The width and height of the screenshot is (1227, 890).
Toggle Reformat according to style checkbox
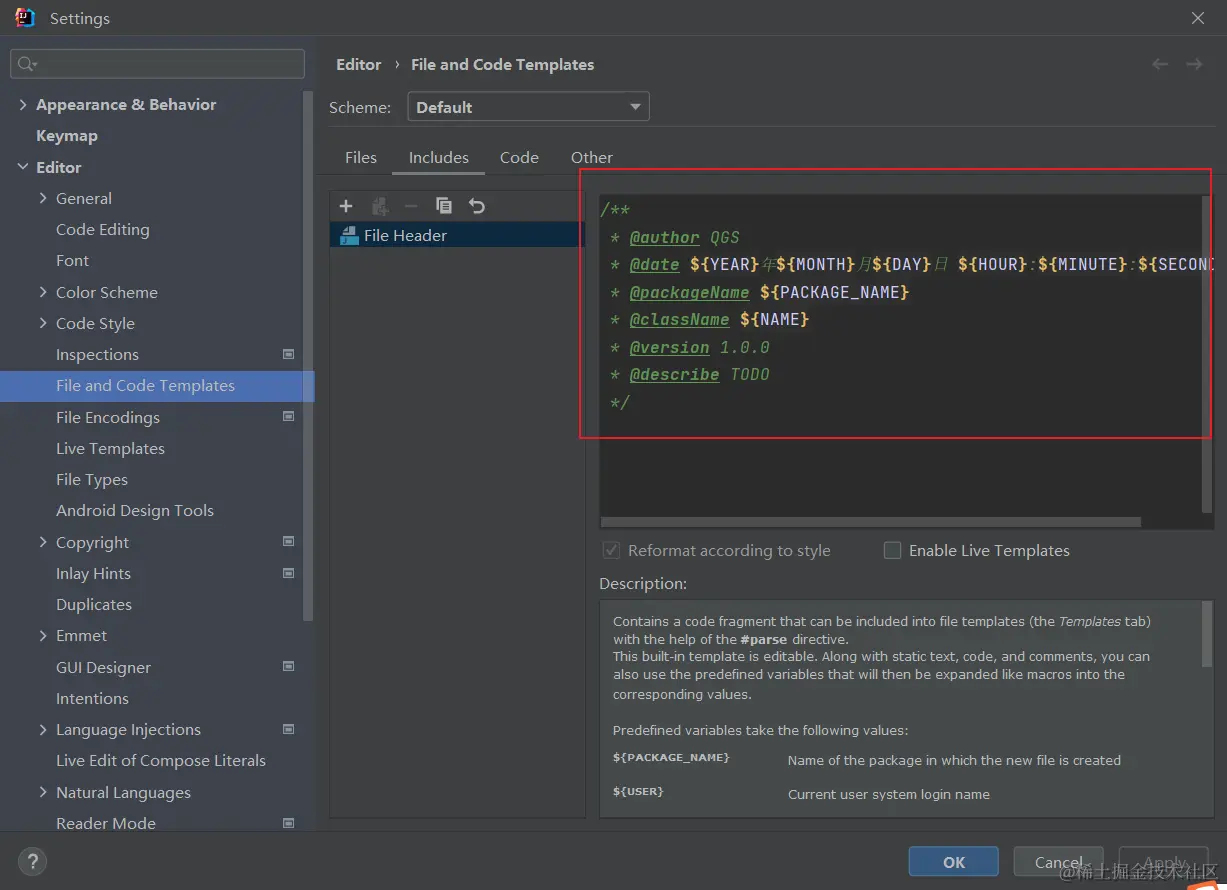pos(611,550)
